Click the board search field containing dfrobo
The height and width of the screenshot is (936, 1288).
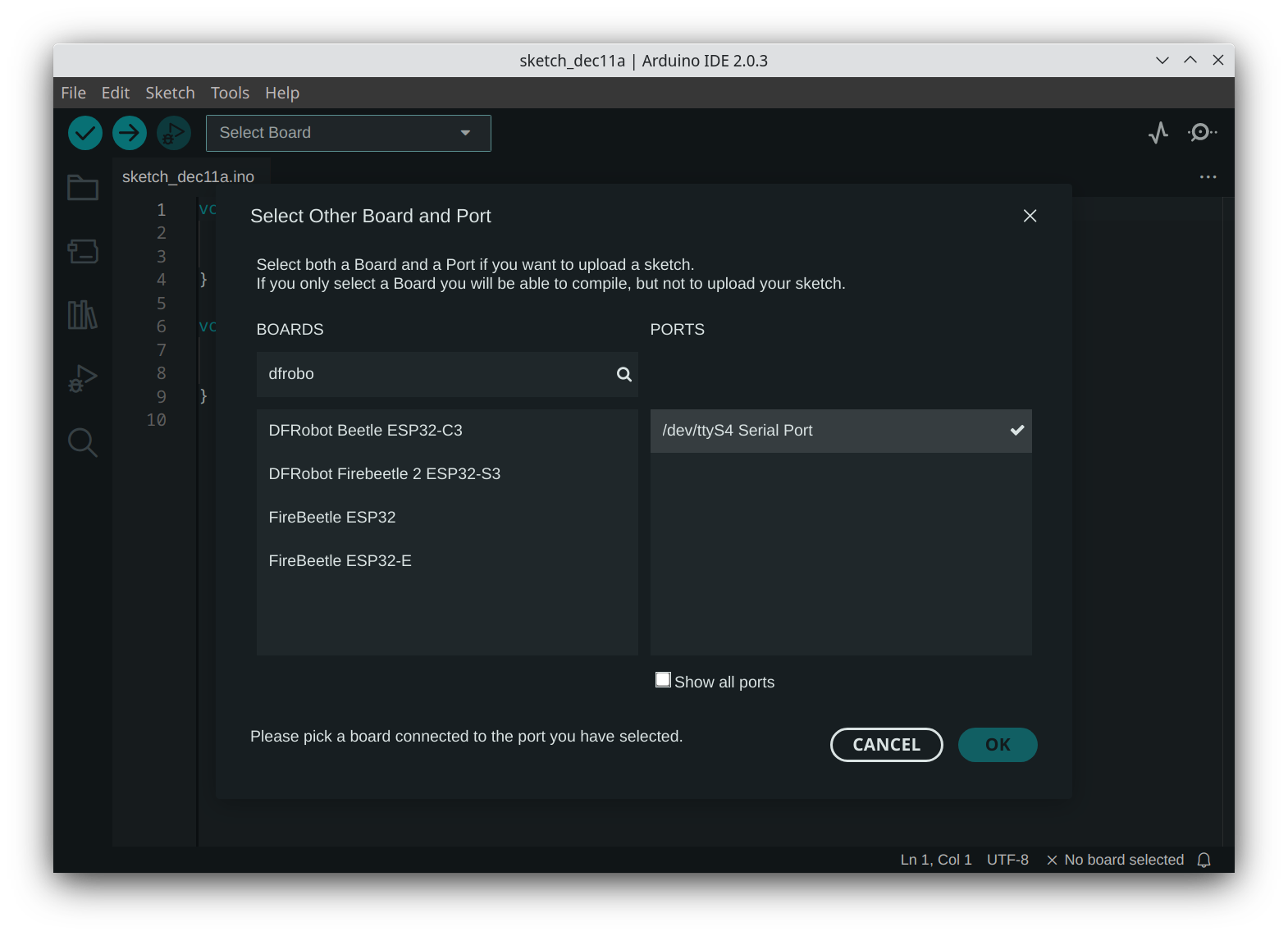click(x=447, y=374)
